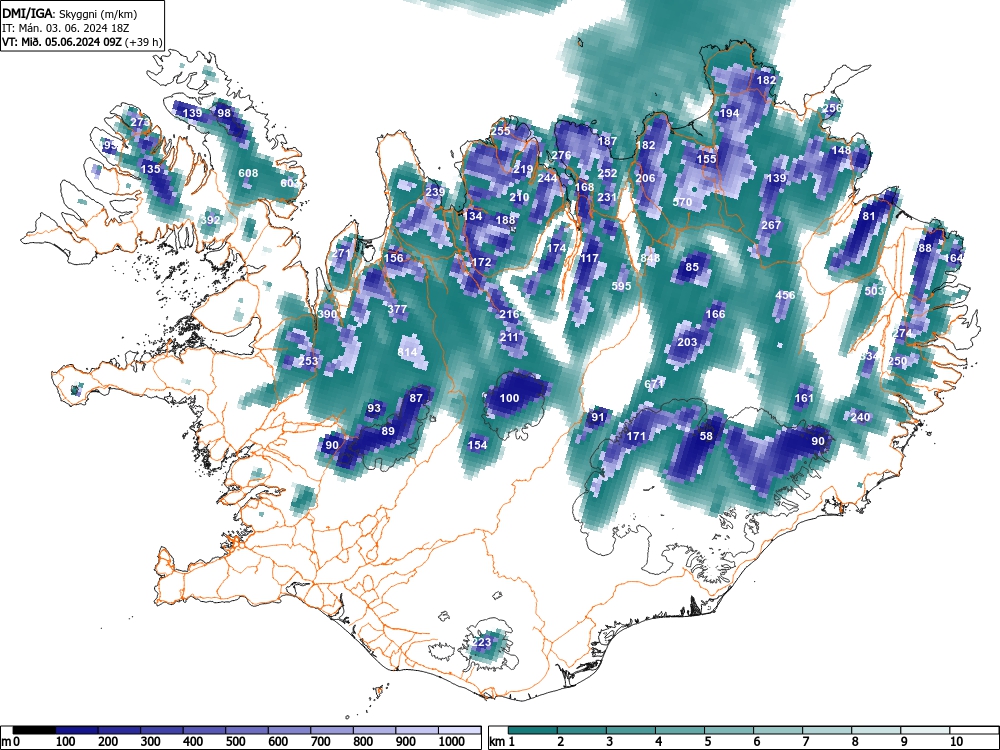
Task: Click the visibility value 206 on the map
Action: point(645,178)
